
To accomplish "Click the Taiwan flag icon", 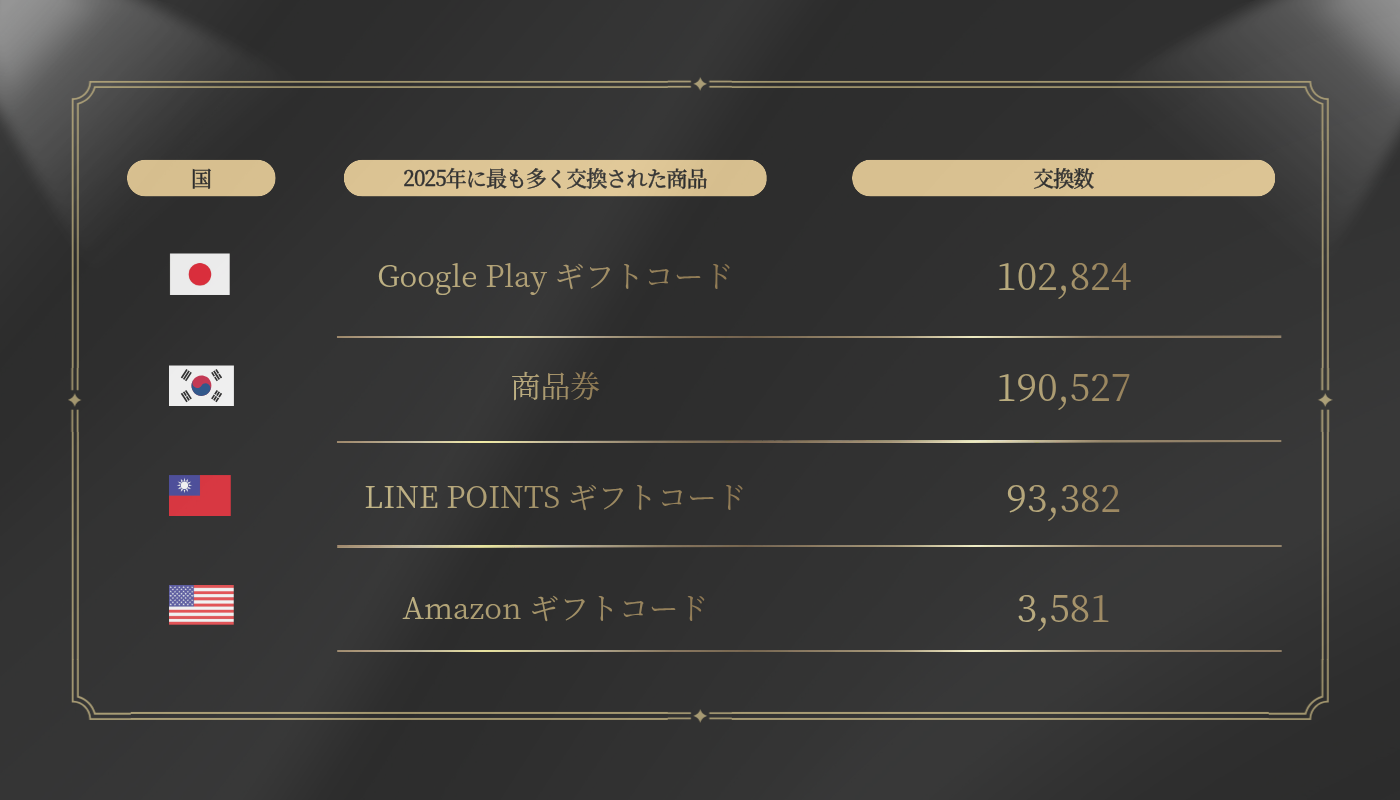I will pos(200,496).
